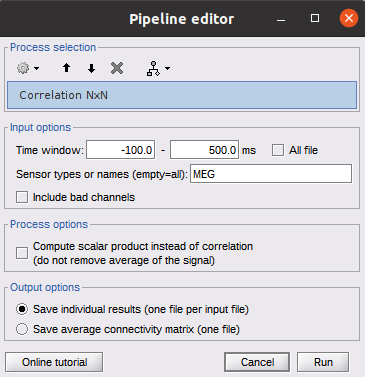Cancel the pipeline editor dialog
The width and height of the screenshot is (365, 377).
(x=257, y=362)
